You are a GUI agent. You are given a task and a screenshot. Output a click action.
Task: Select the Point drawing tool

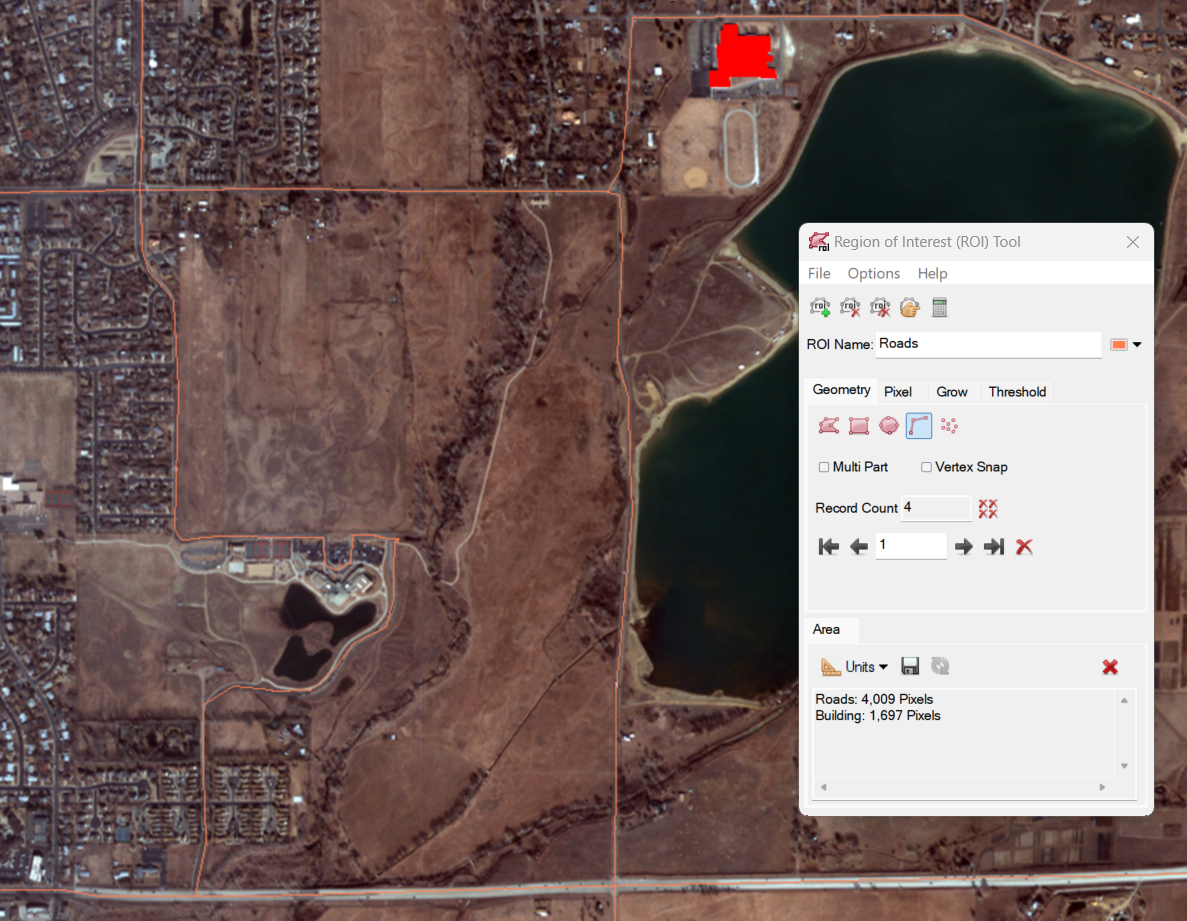click(x=949, y=427)
